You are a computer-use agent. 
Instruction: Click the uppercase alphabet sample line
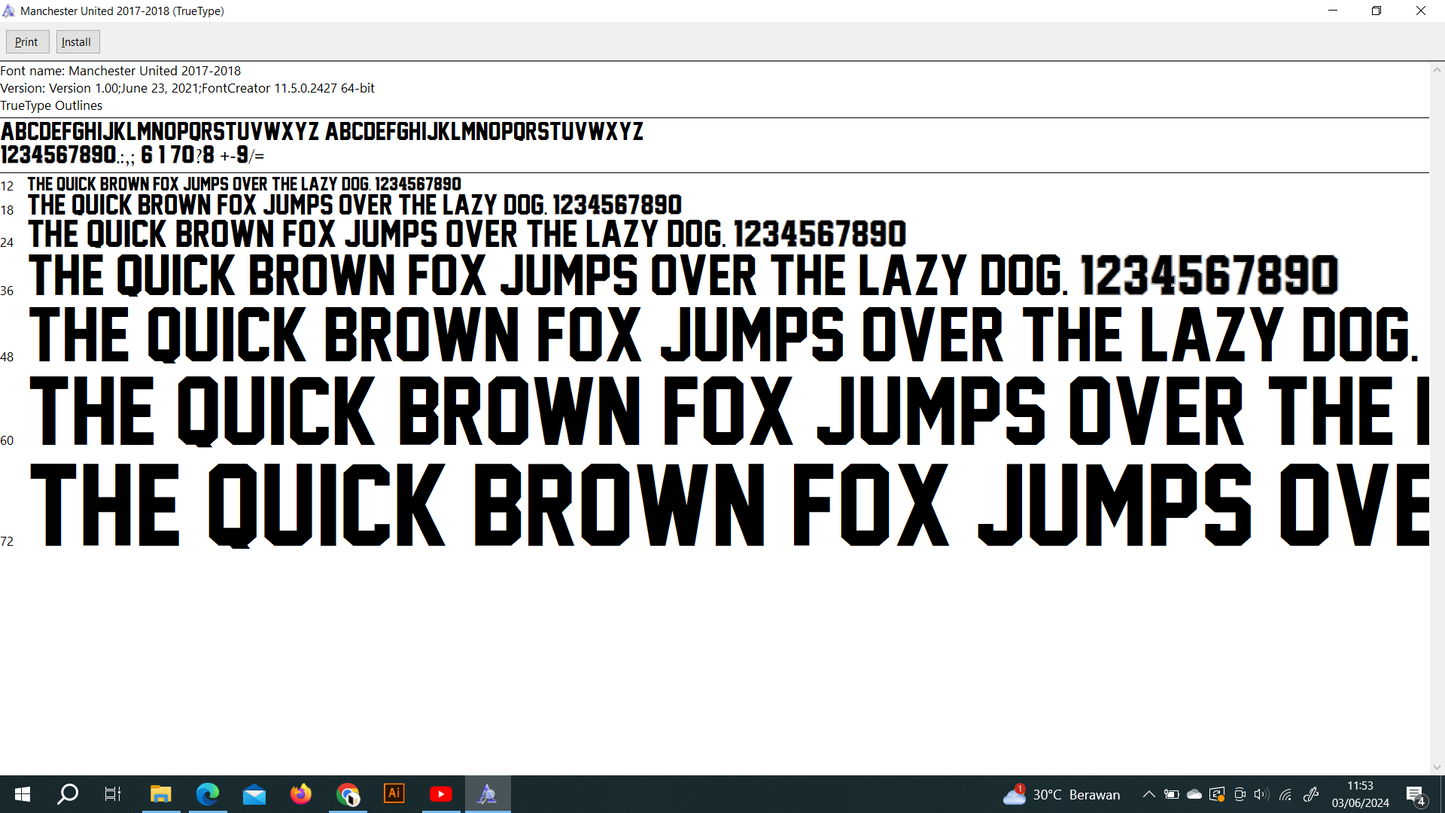[x=322, y=131]
